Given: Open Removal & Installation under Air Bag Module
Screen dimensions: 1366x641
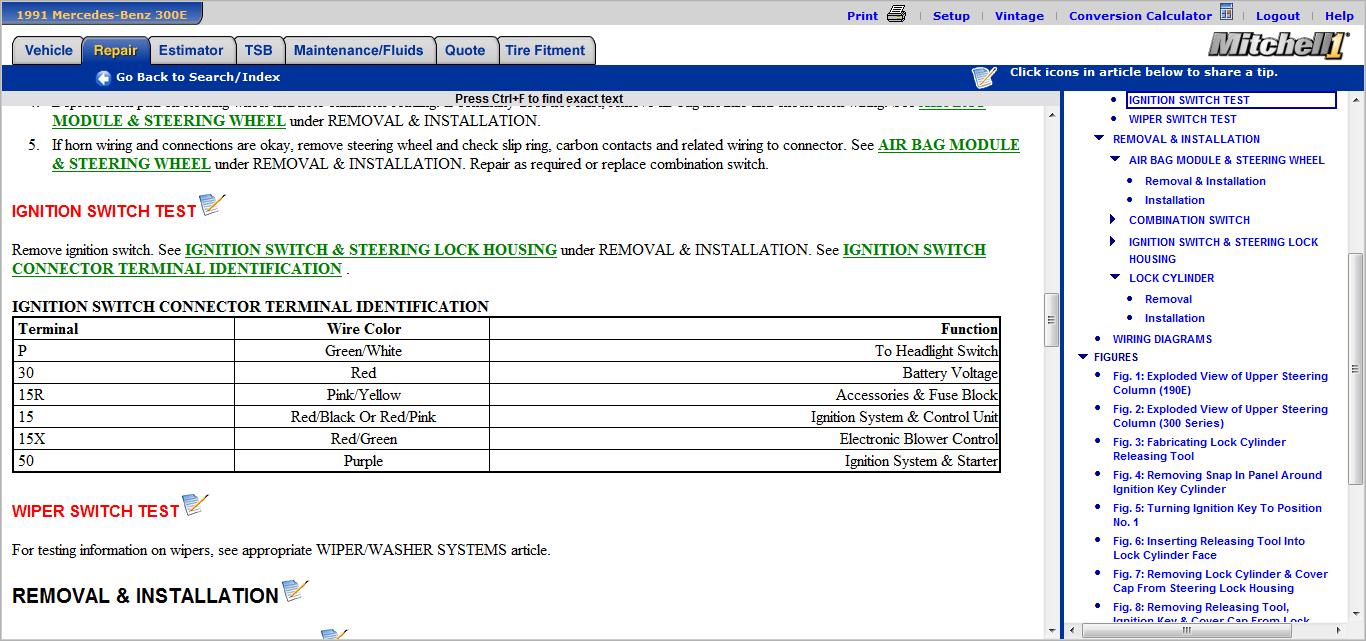Looking at the screenshot, I should (x=1205, y=181).
